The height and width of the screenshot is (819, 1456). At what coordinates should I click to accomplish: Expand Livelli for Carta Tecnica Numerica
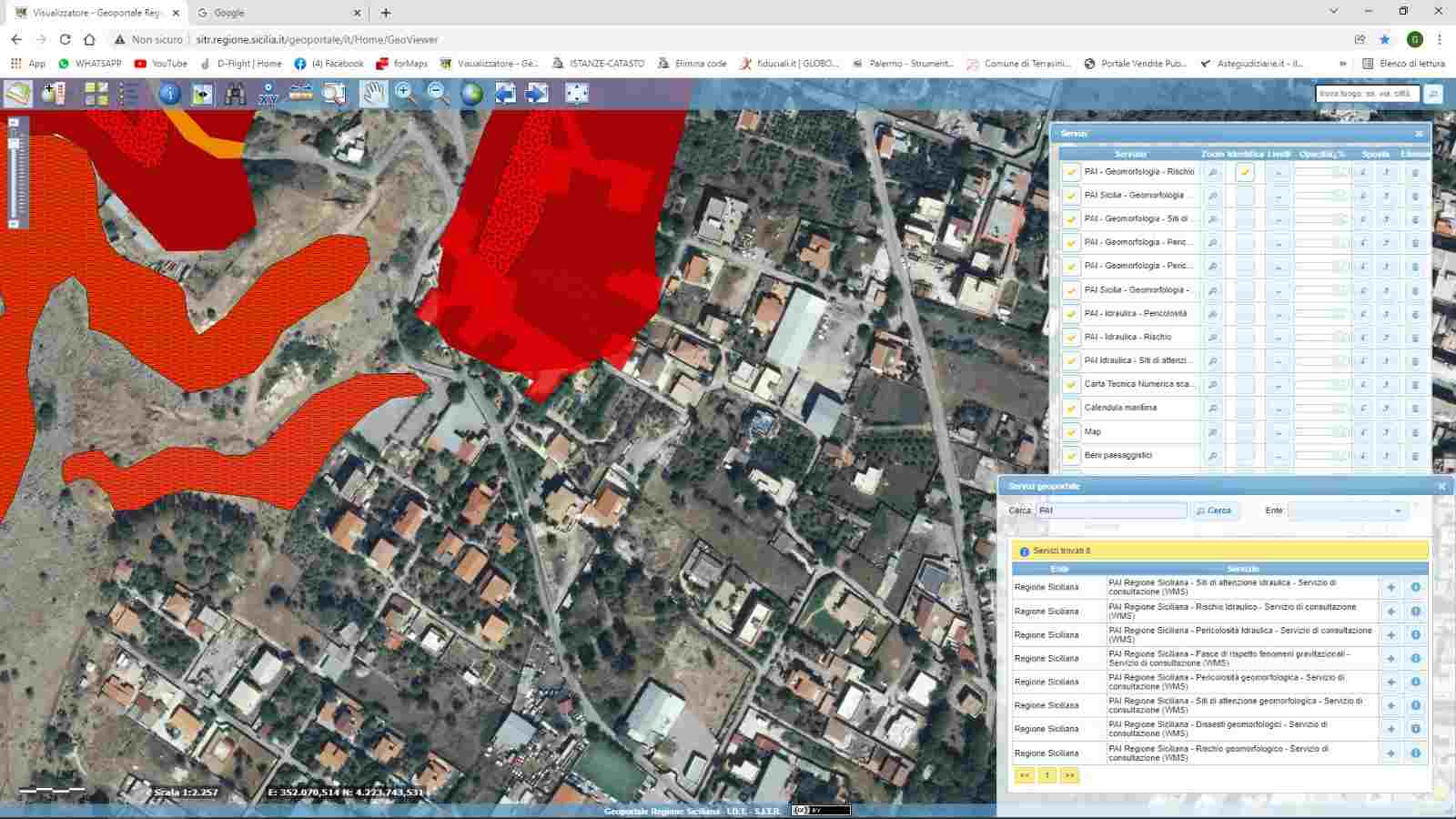pos(1278,385)
